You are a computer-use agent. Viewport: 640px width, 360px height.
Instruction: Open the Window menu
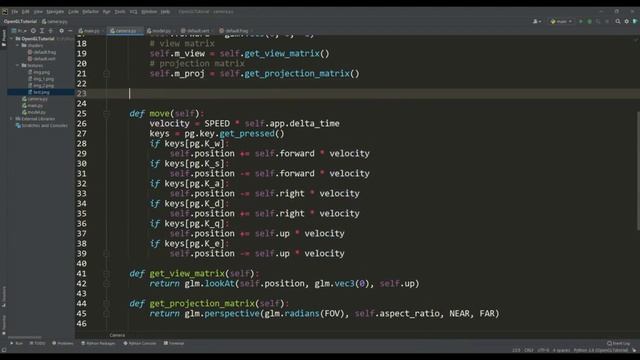[x=149, y=11]
